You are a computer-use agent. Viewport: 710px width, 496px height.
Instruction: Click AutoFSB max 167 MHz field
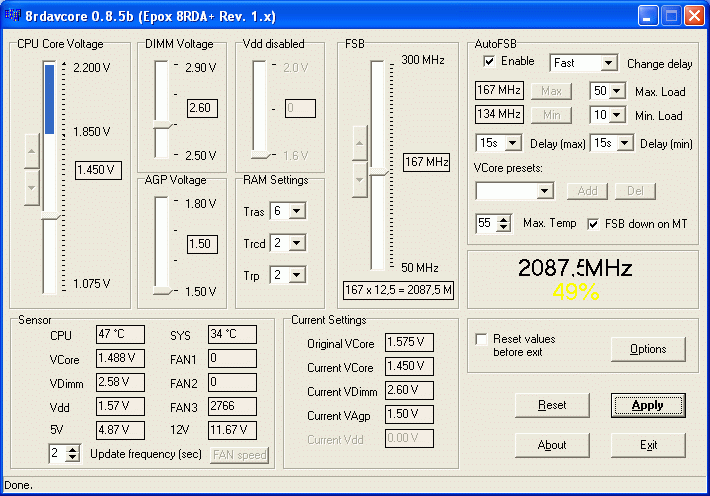499,90
